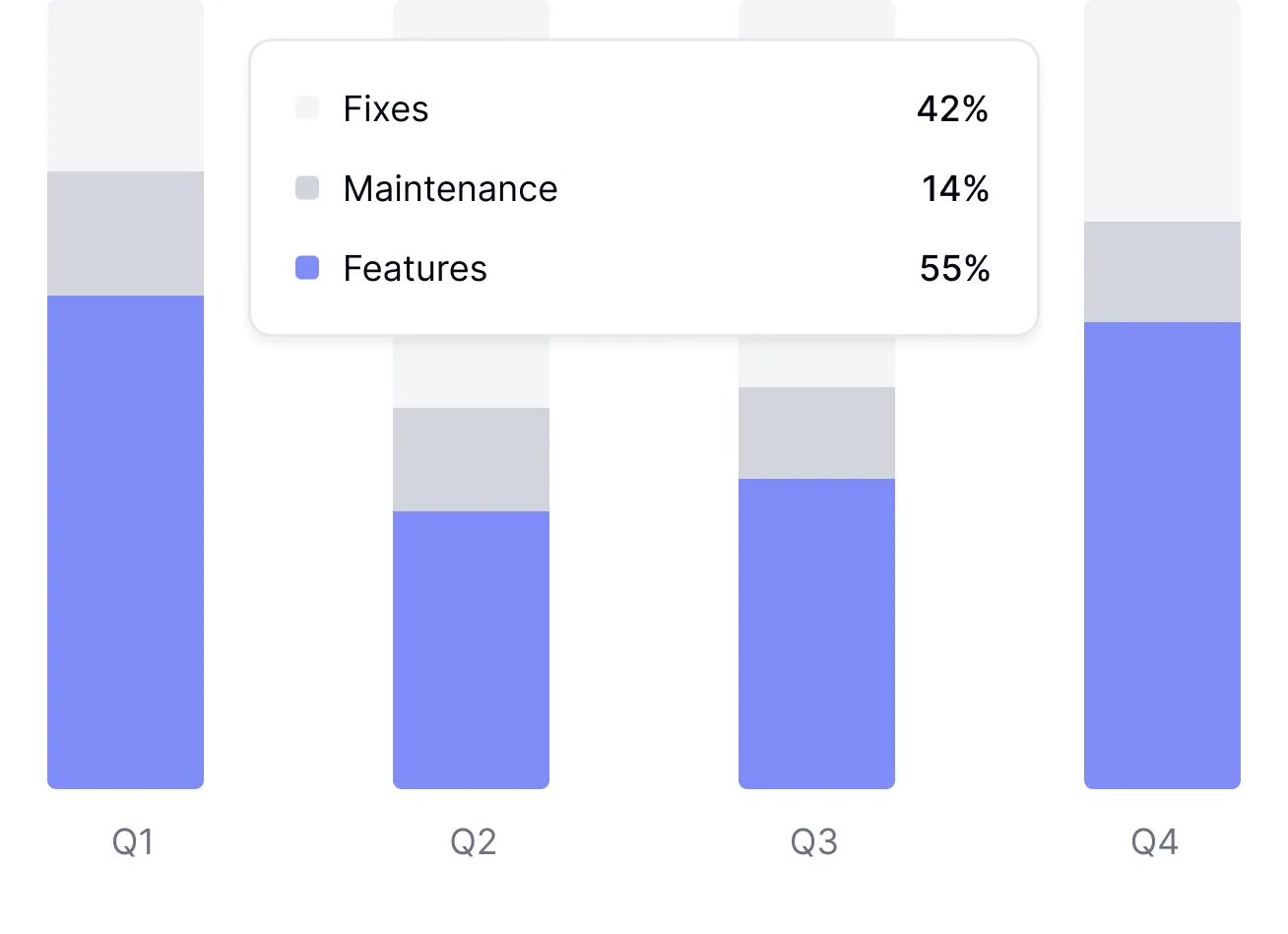Click the Q4 axis label
This screenshot has height=934, width=1288.
tap(1154, 842)
